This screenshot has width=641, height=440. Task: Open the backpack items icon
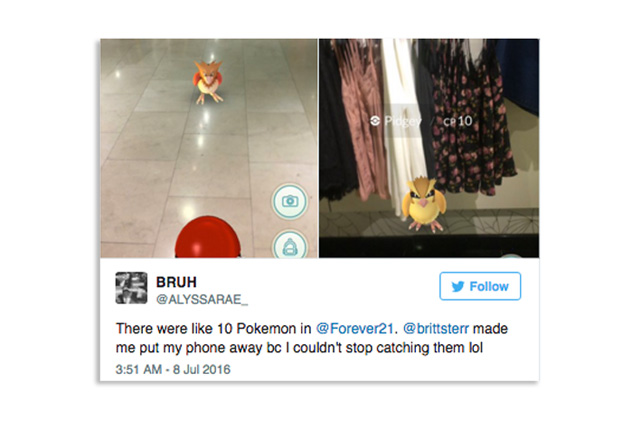(290, 245)
